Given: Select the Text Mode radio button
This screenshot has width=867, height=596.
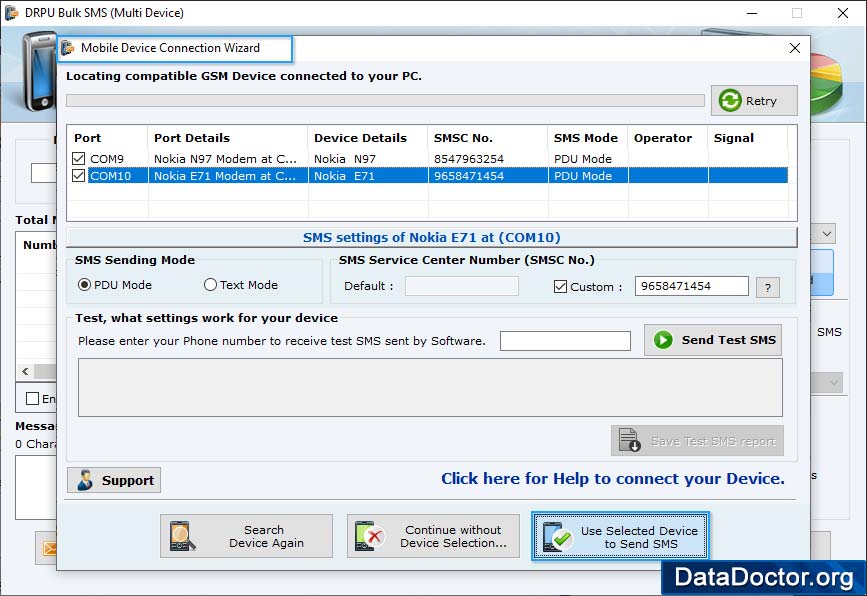Looking at the screenshot, I should coord(210,285).
